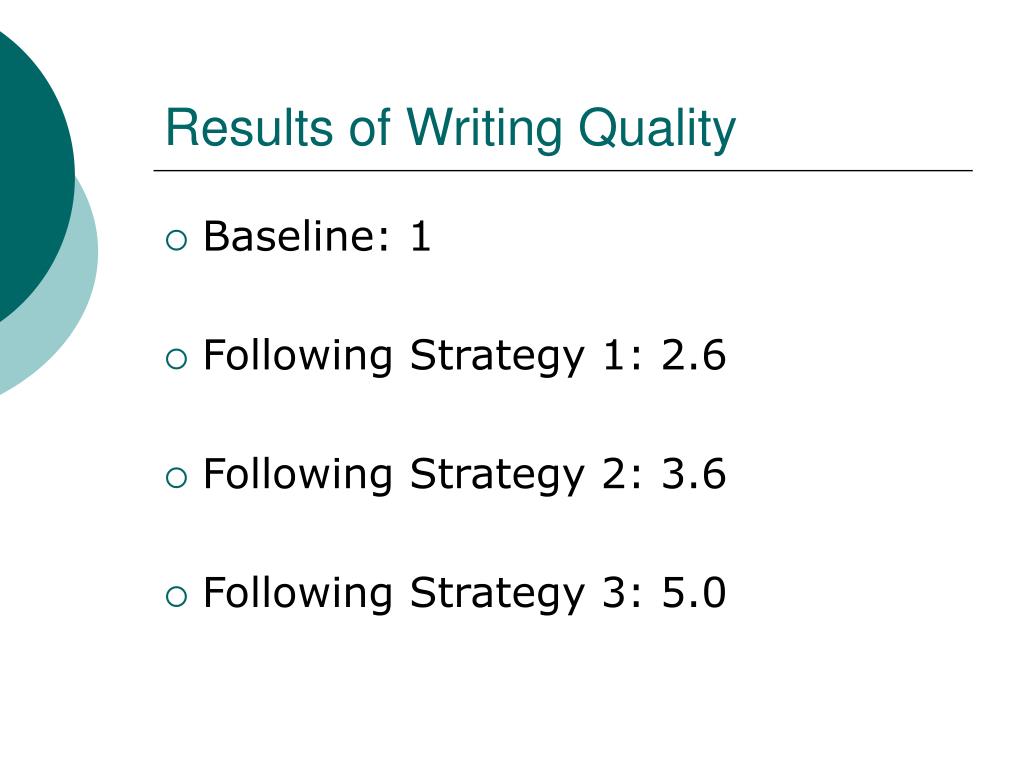
Task: Click the word 'Writing' in the title
Action: pyautogui.click(x=484, y=129)
